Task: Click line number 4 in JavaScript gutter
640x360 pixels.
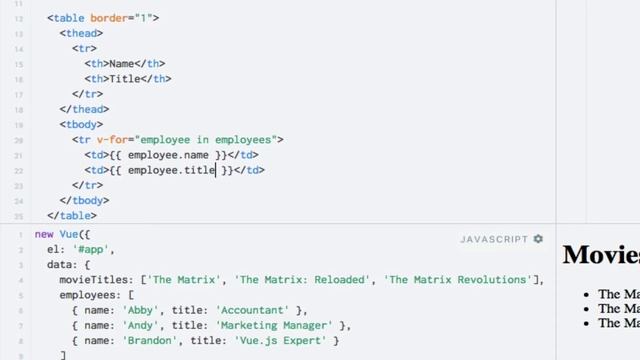Action: point(21,280)
